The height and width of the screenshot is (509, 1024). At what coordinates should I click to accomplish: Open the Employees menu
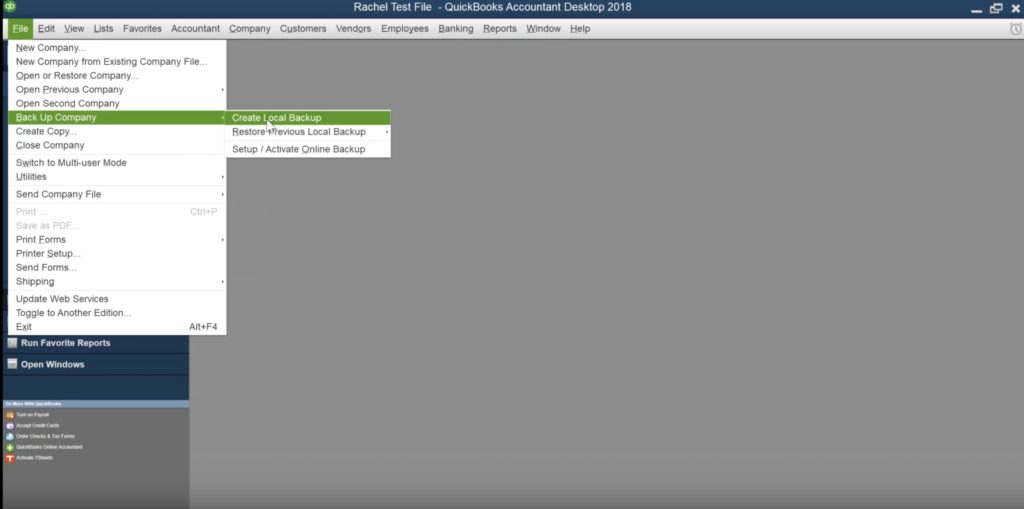pyautogui.click(x=405, y=29)
